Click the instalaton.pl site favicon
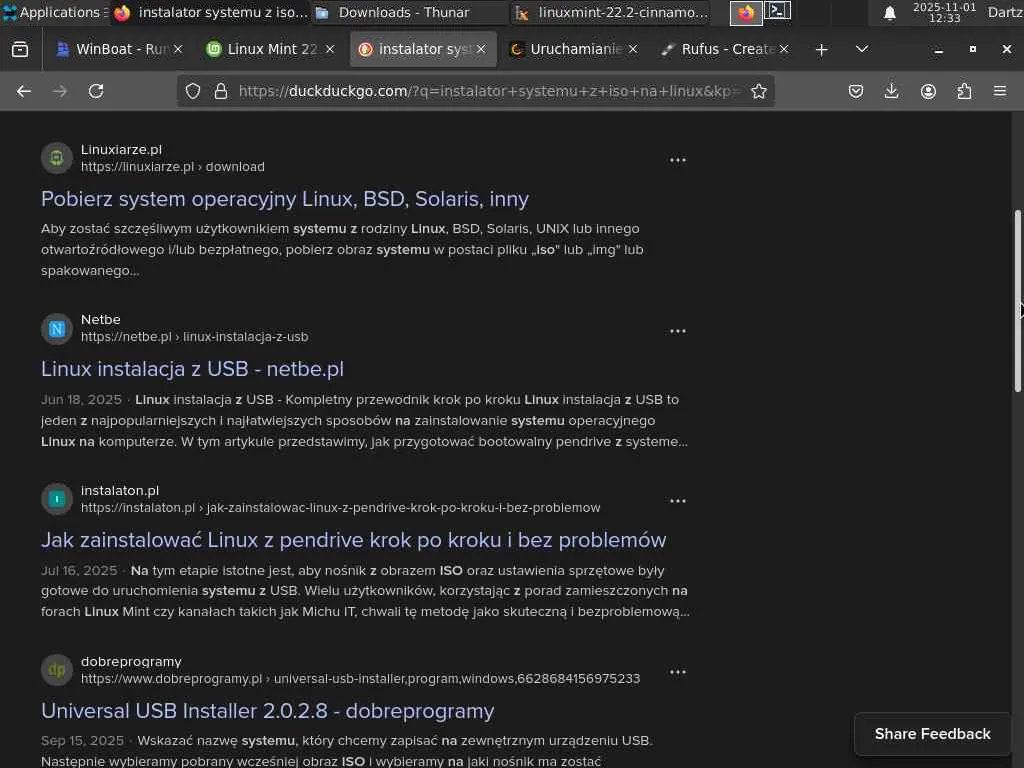The image size is (1024, 768). [x=57, y=500]
